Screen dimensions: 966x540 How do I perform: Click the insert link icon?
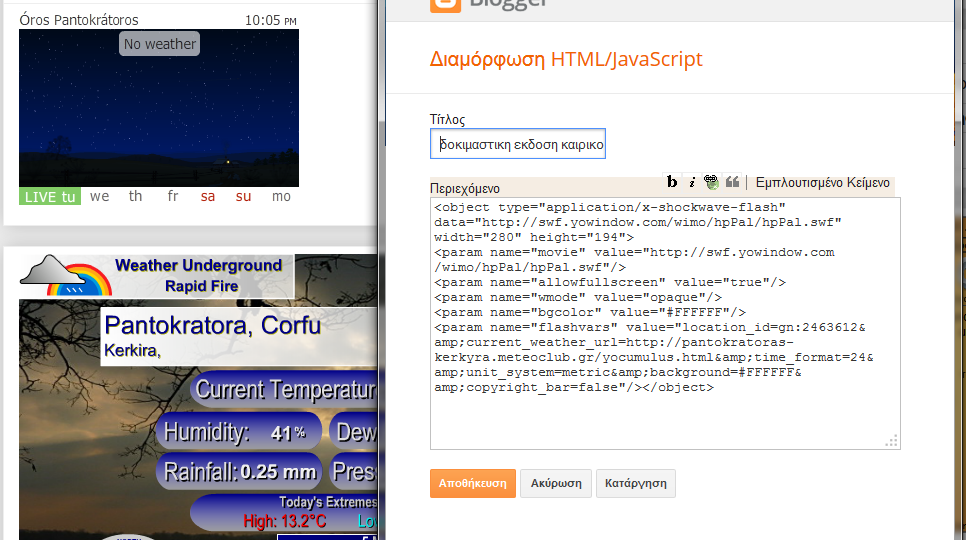click(711, 182)
